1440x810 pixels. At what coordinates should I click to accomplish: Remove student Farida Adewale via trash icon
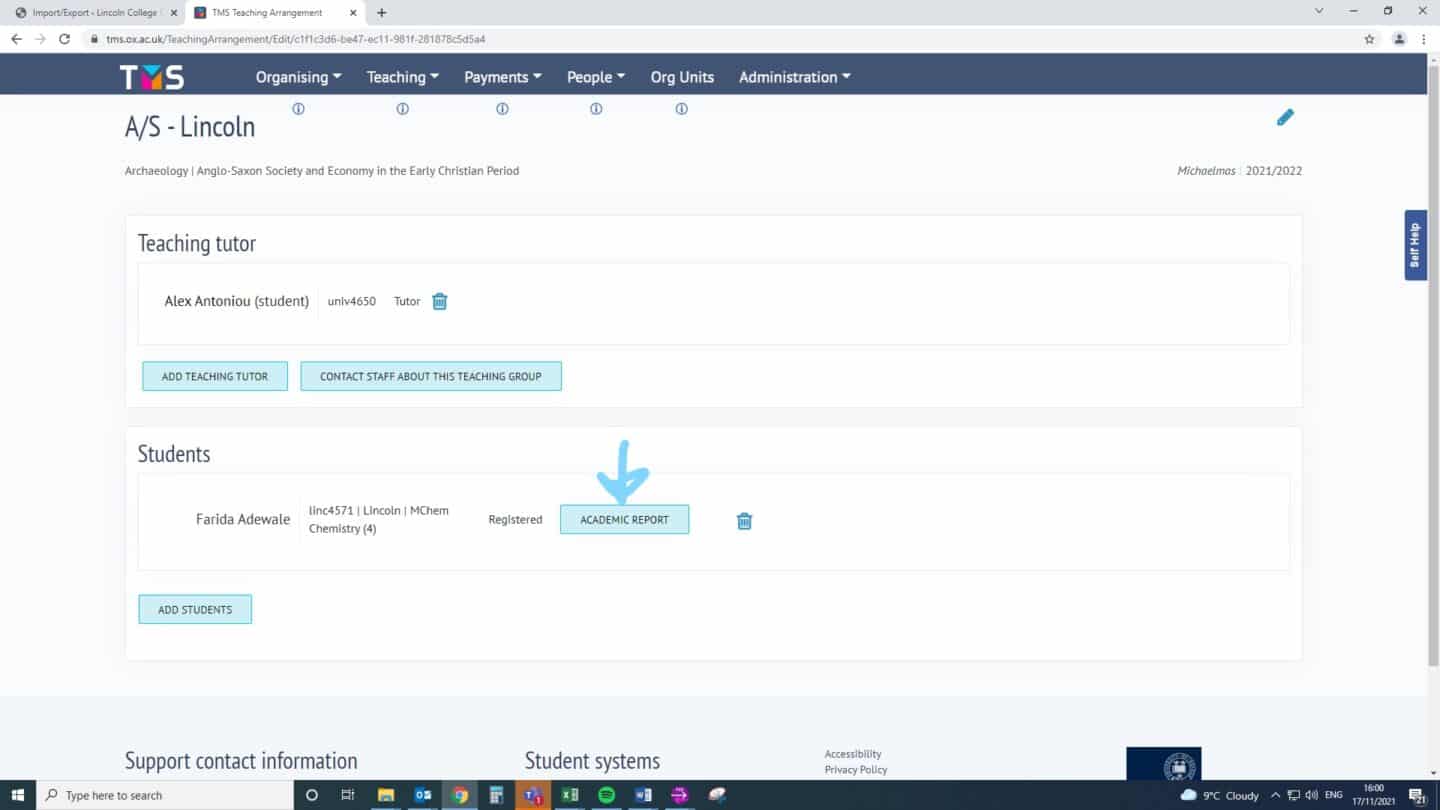(744, 521)
